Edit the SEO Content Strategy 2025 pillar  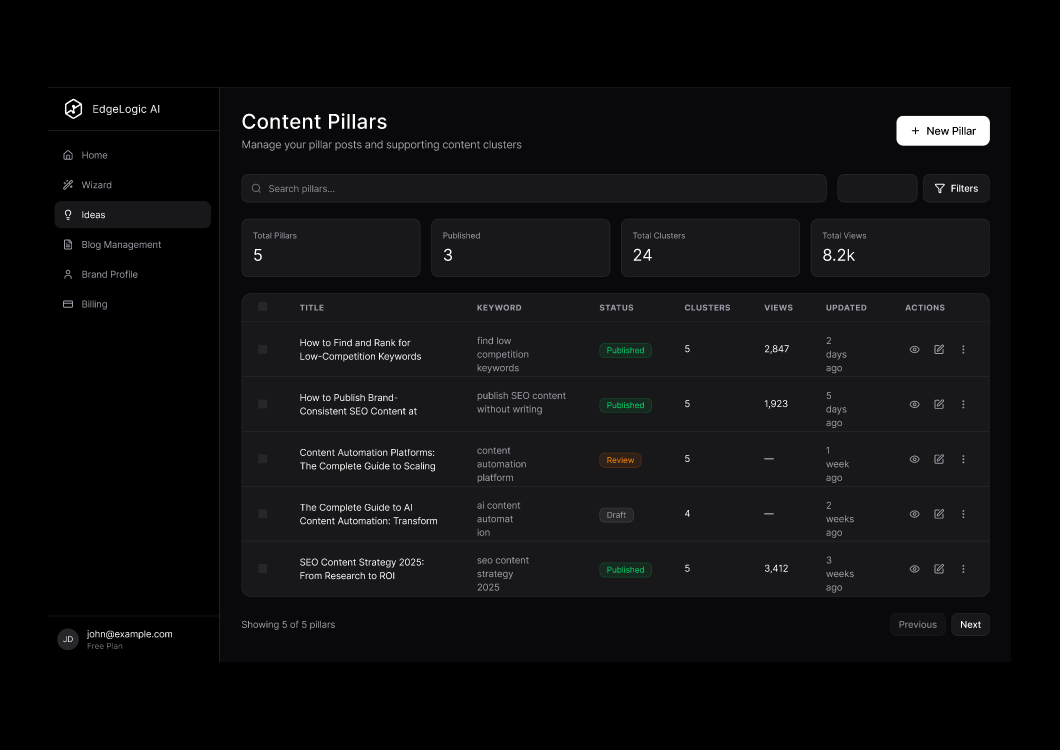point(938,568)
